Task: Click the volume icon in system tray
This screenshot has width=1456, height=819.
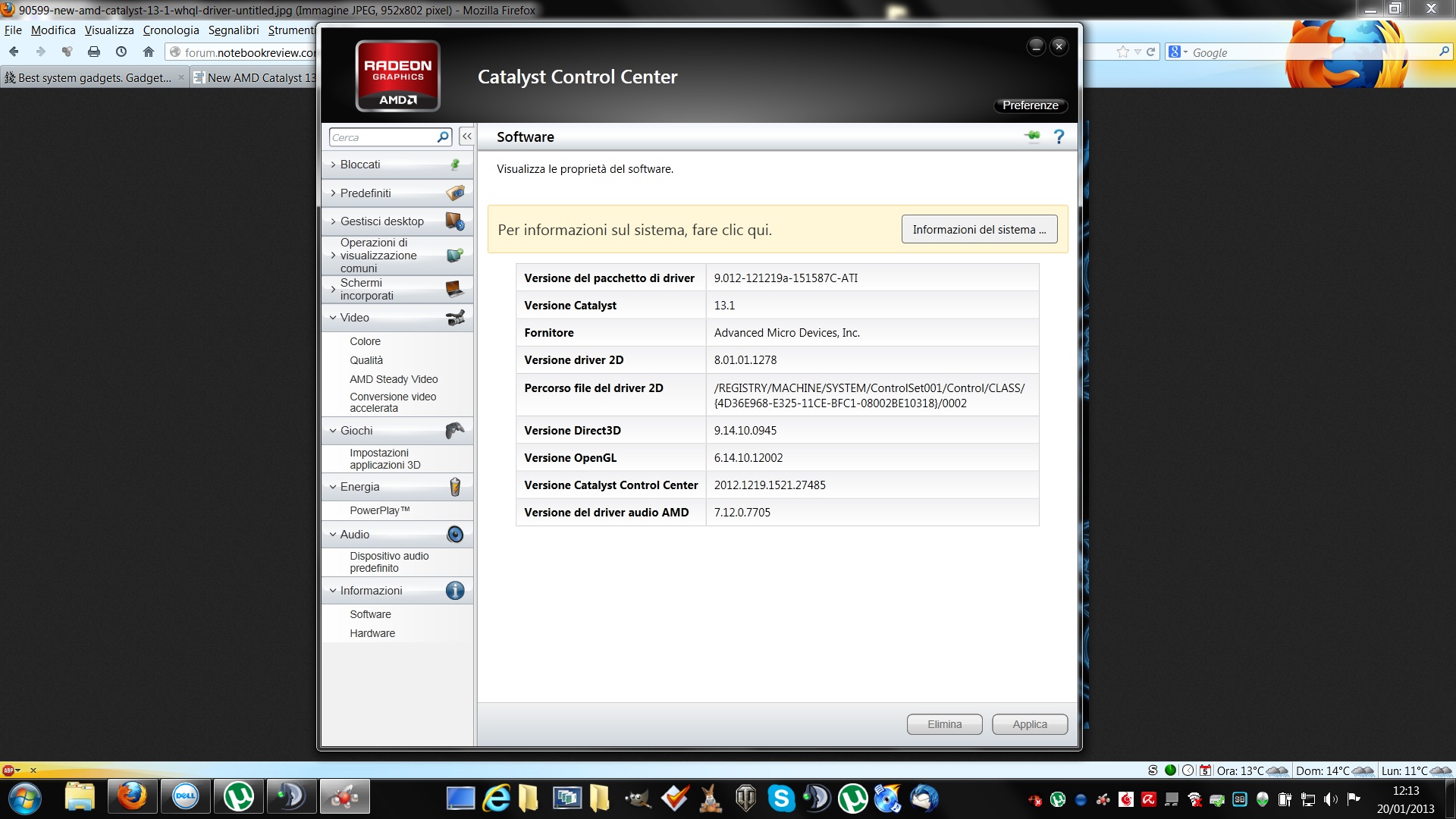Action: coord(1330,799)
